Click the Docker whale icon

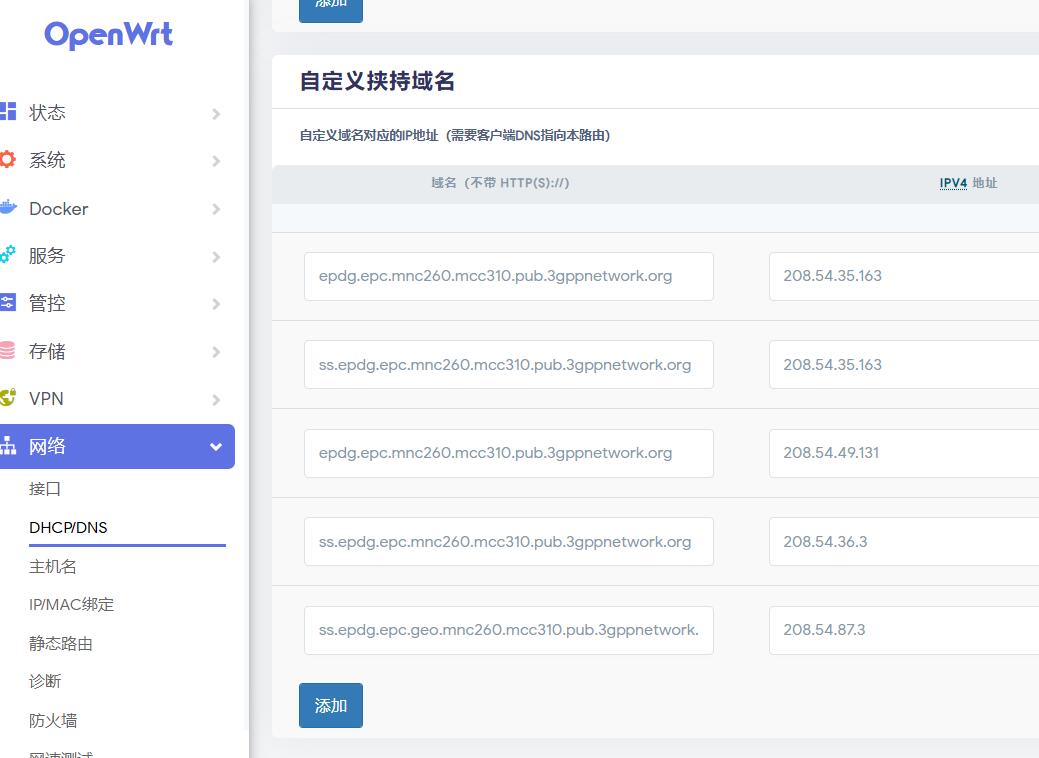(8, 208)
